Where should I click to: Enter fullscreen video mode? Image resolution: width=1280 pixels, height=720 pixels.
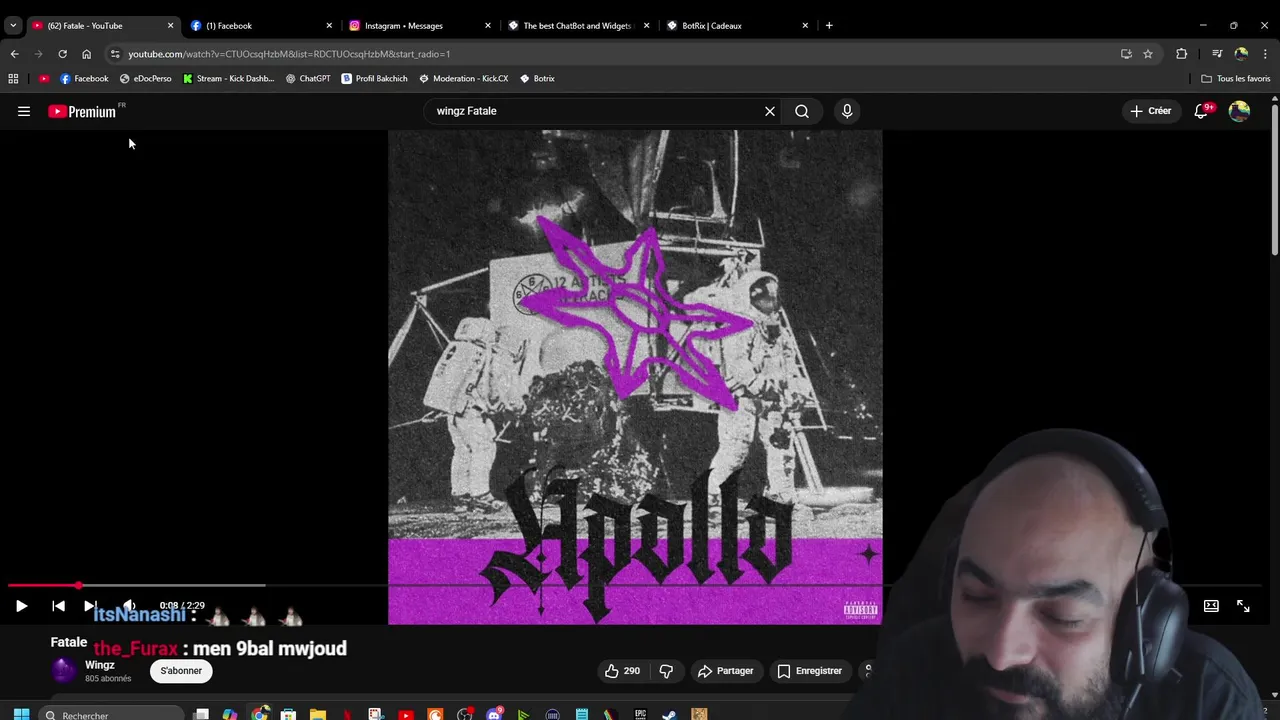click(x=1243, y=606)
